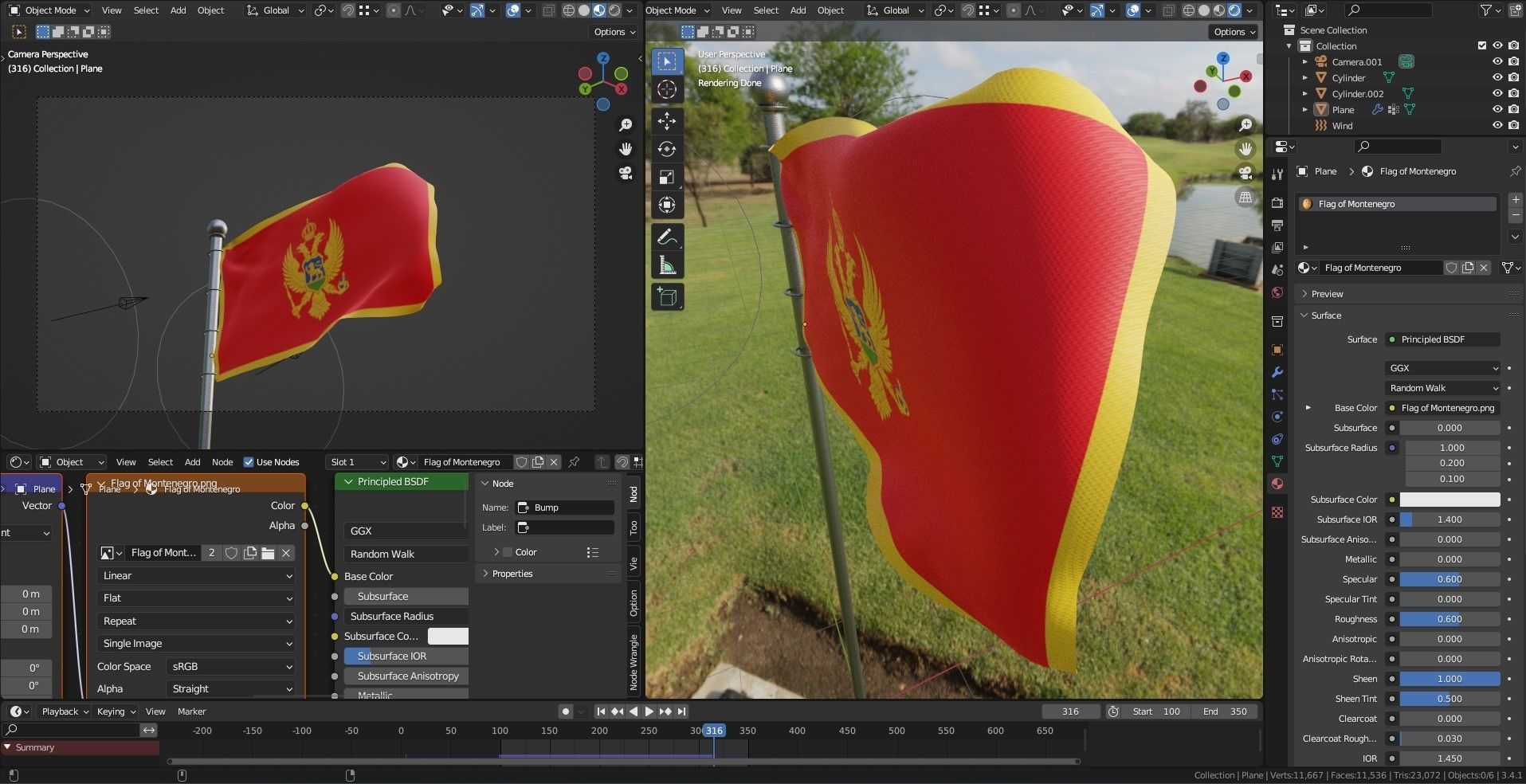Toggle Collection exclude checkbox in outliner
This screenshot has height=784, width=1526.
point(1482,45)
